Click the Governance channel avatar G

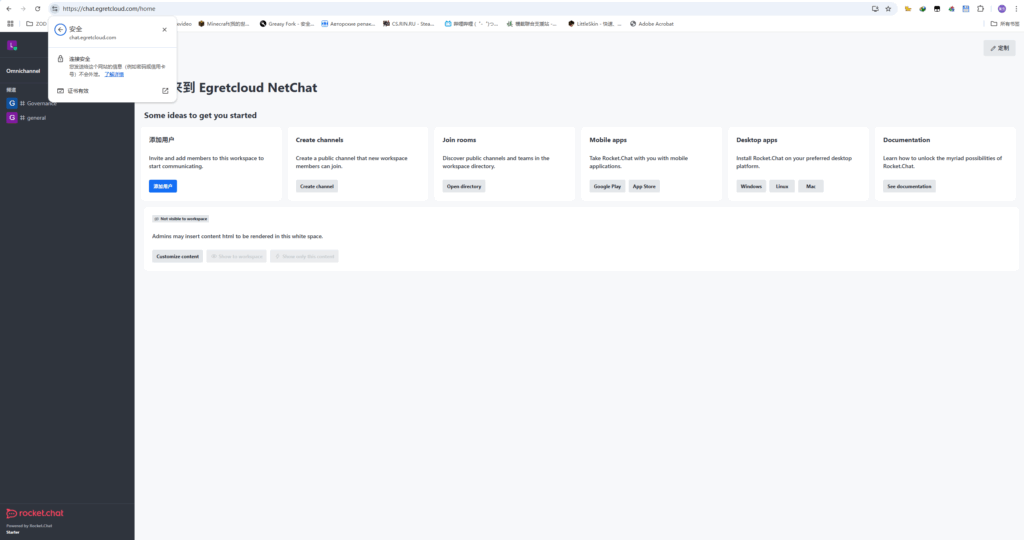[12, 103]
